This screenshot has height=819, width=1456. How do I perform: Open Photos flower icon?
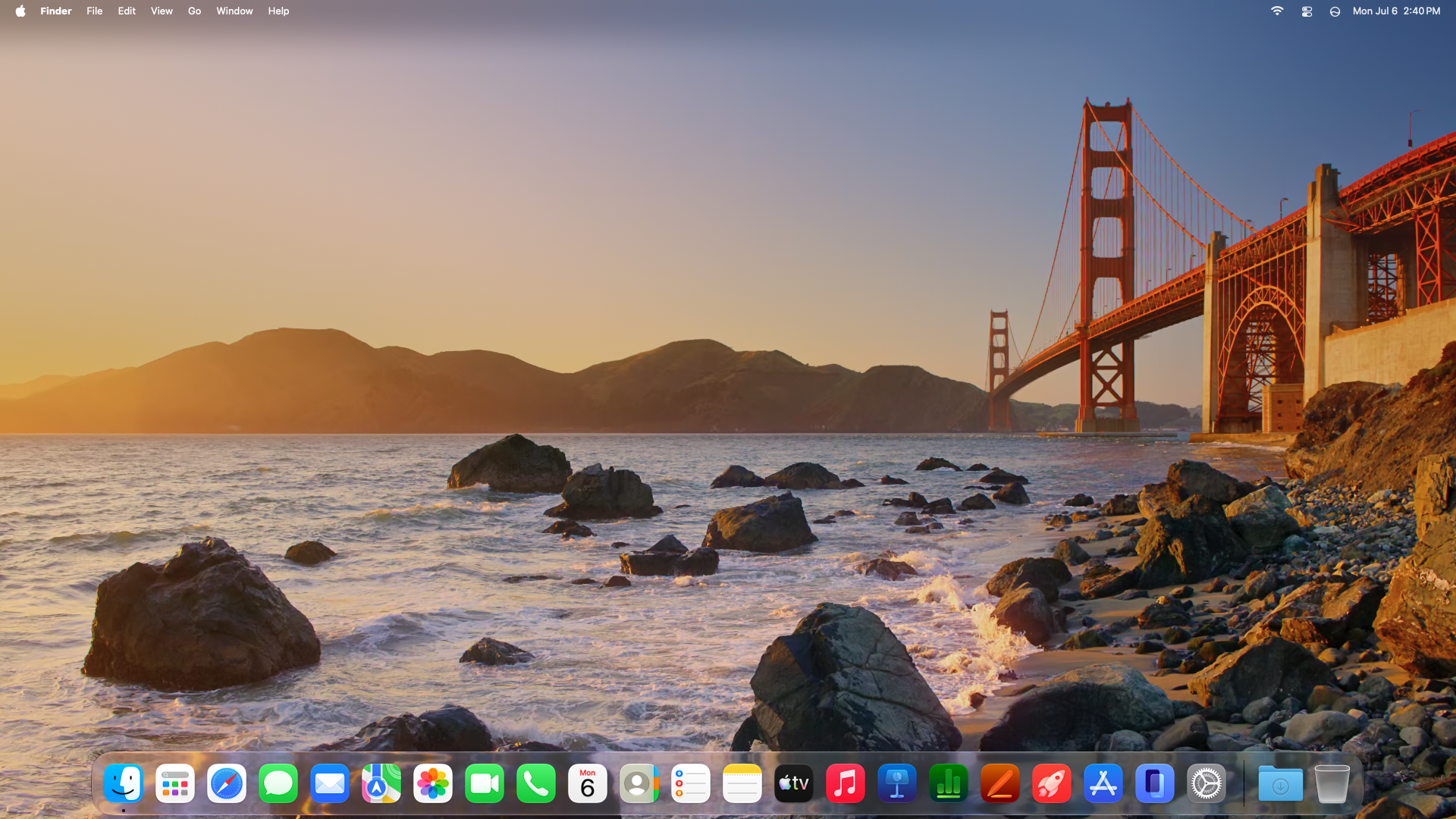coord(433,783)
